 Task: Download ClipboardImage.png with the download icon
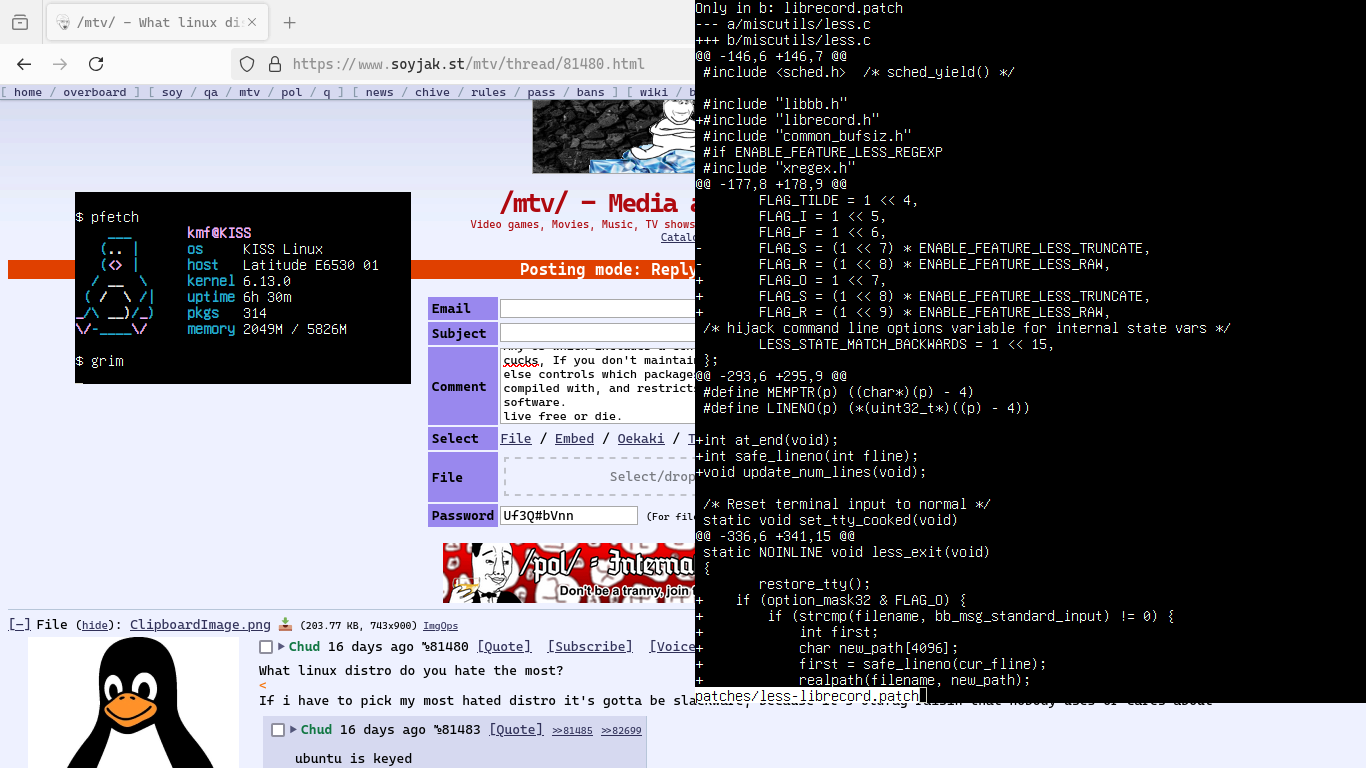(x=285, y=624)
